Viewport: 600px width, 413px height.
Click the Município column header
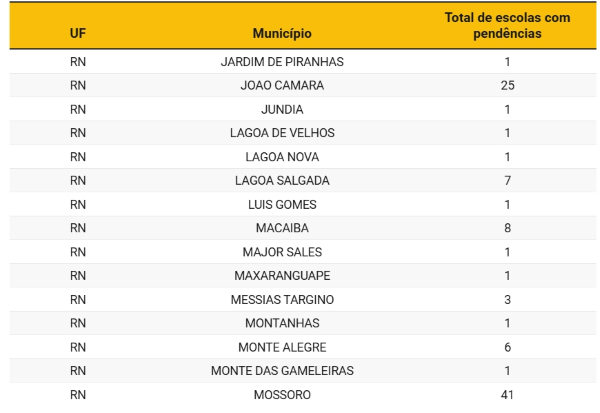coord(282,33)
